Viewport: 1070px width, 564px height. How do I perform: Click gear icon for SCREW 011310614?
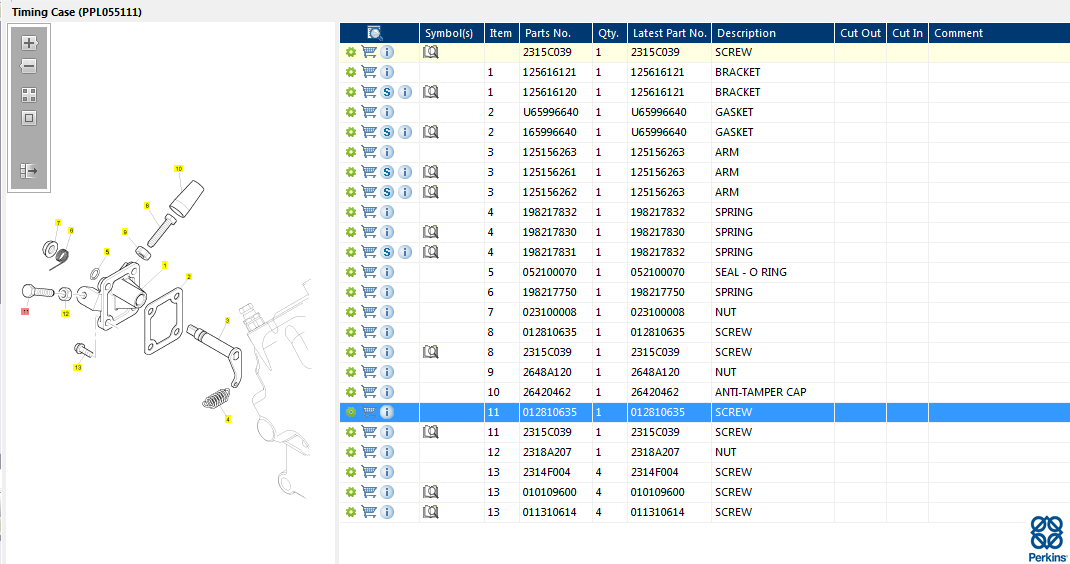[351, 512]
